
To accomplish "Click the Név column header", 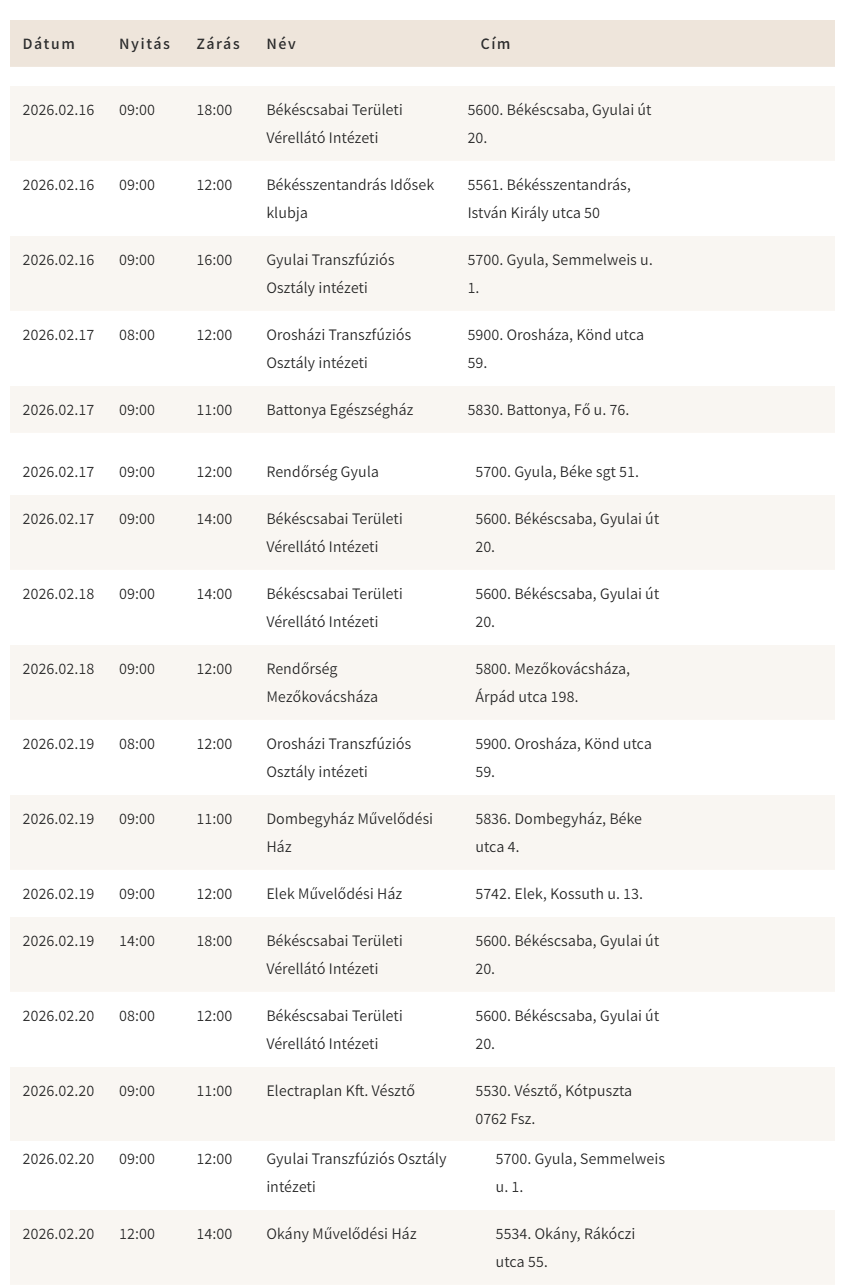I will (281, 44).
